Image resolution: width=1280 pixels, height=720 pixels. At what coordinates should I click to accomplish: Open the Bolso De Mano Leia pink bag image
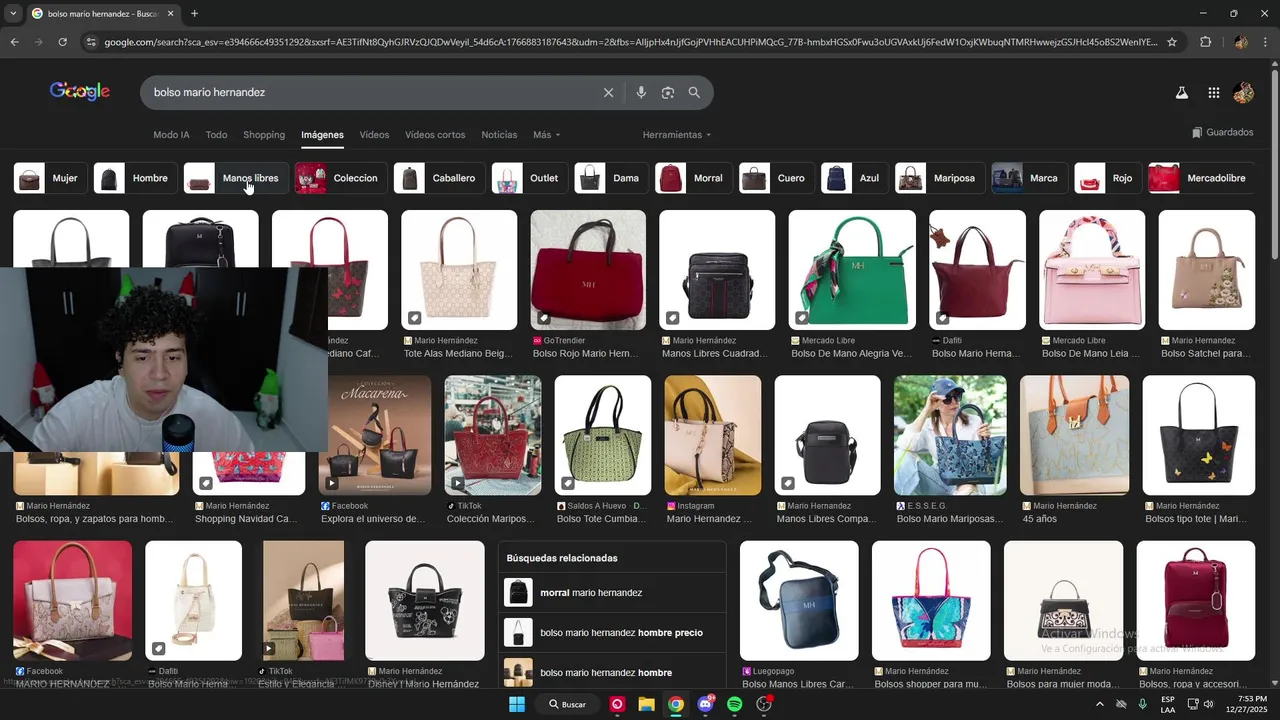(x=1092, y=270)
